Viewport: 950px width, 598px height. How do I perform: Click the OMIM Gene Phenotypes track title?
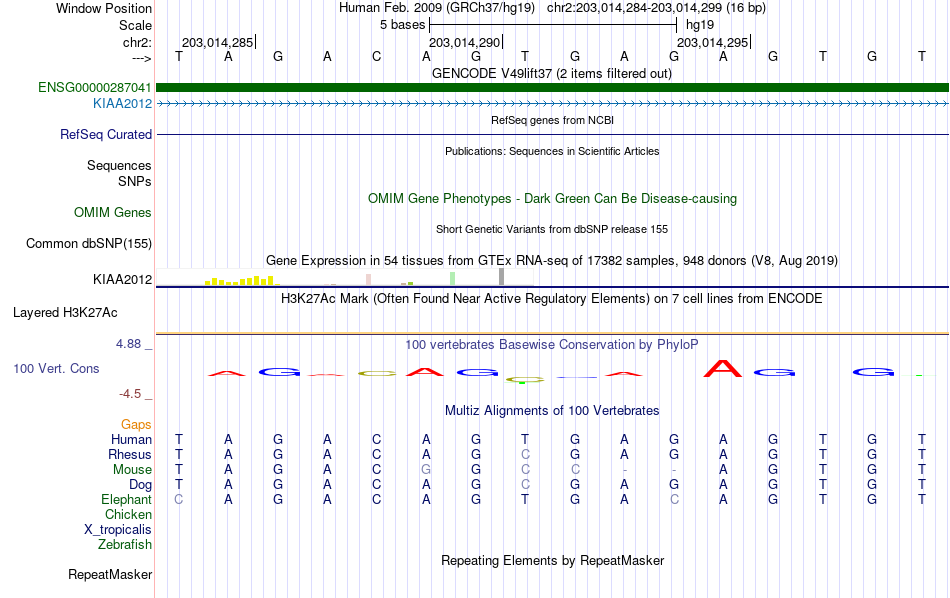pos(553,199)
